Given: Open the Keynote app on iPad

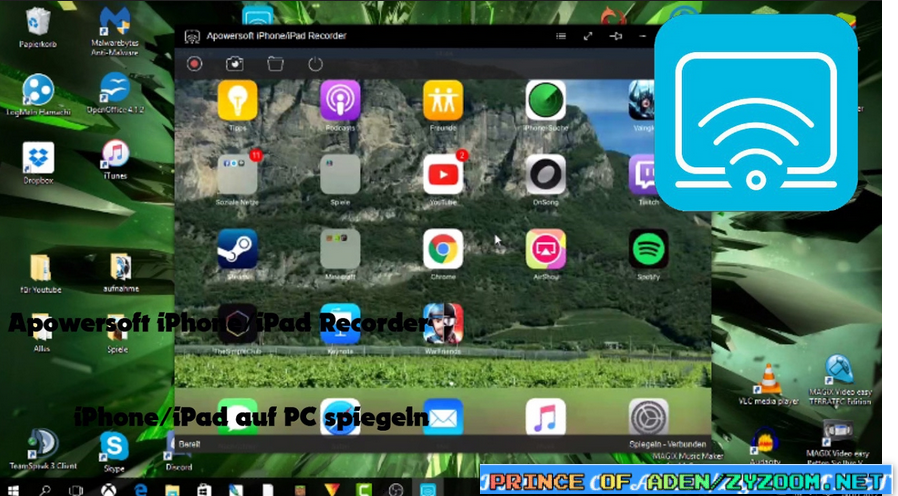Looking at the screenshot, I should pos(340,324).
